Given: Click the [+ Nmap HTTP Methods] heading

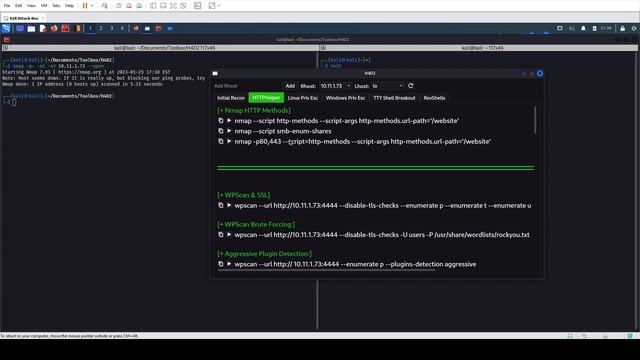Looking at the screenshot, I should click(254, 110).
